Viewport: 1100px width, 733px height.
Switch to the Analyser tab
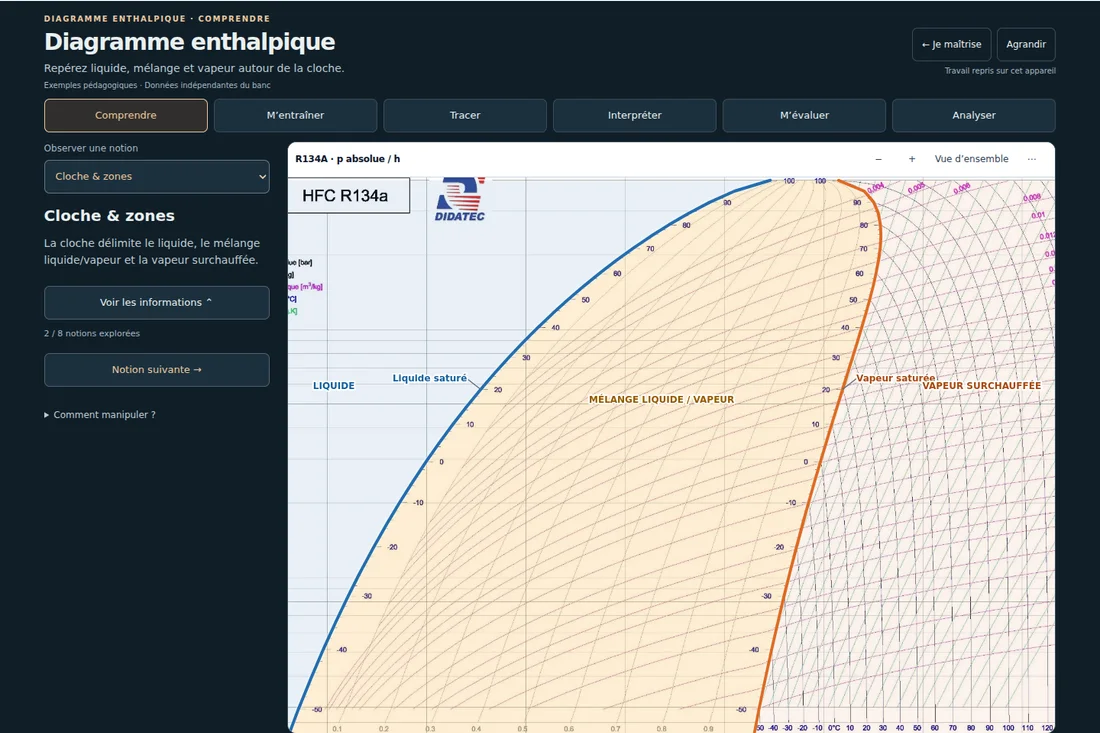click(x=974, y=115)
